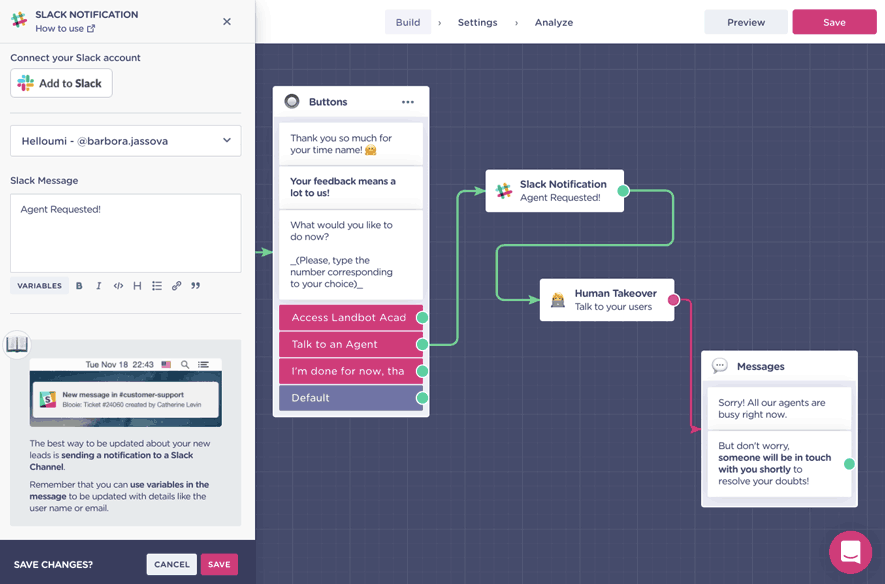Click the Messages block green output connector

pyautogui.click(x=849, y=464)
